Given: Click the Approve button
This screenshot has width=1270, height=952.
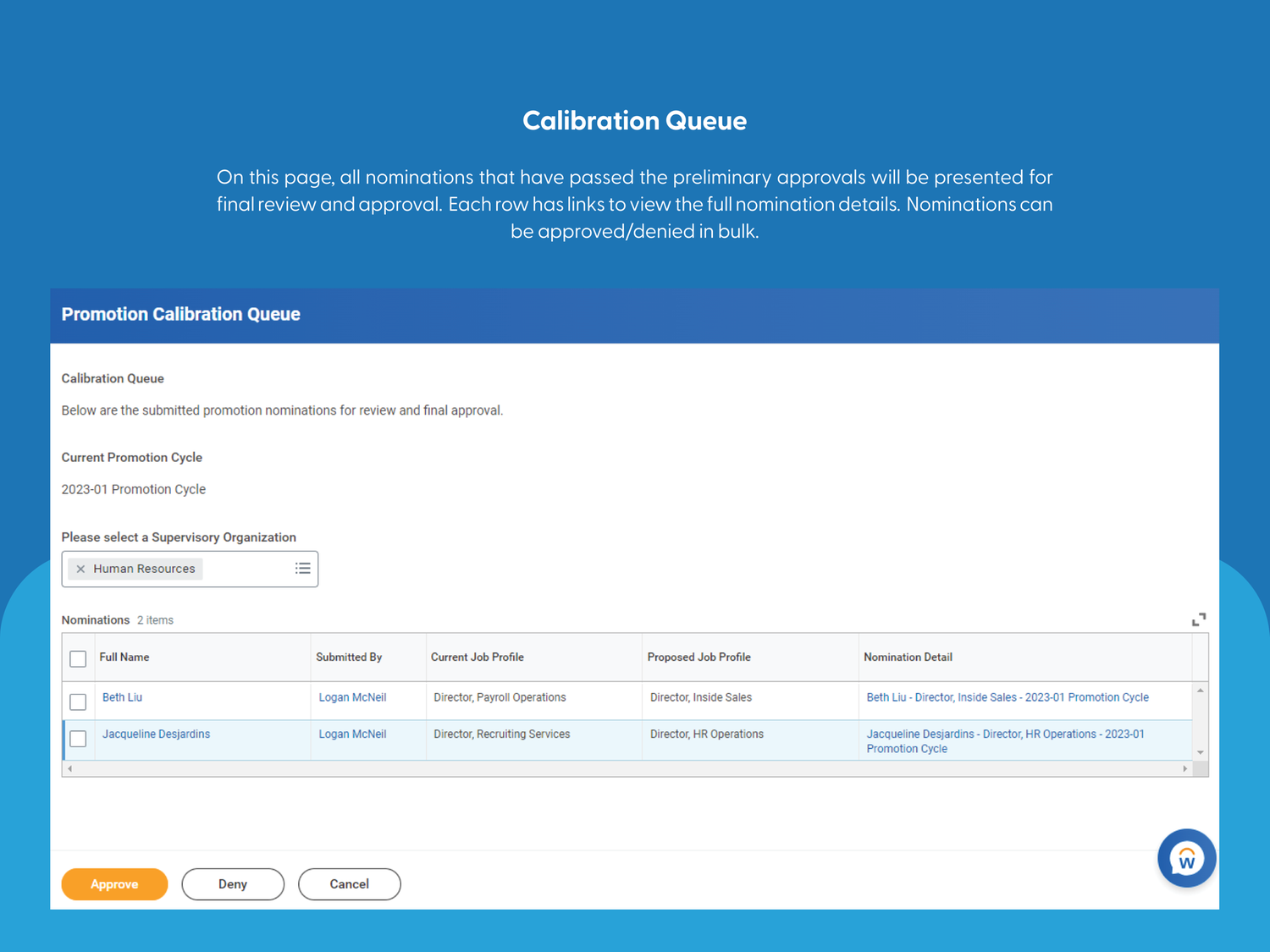Looking at the screenshot, I should tap(114, 883).
